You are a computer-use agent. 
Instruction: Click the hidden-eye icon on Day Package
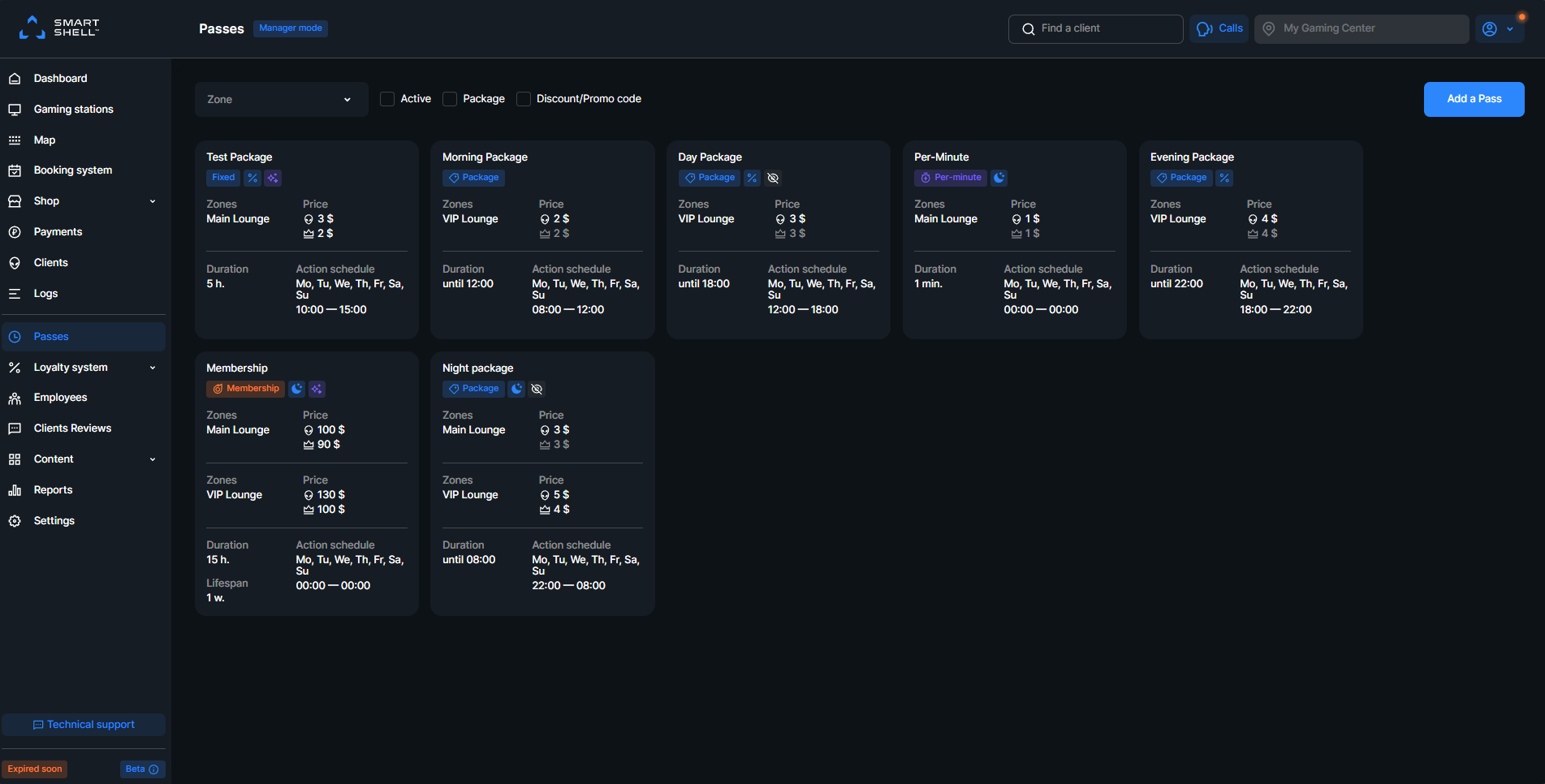coord(772,177)
